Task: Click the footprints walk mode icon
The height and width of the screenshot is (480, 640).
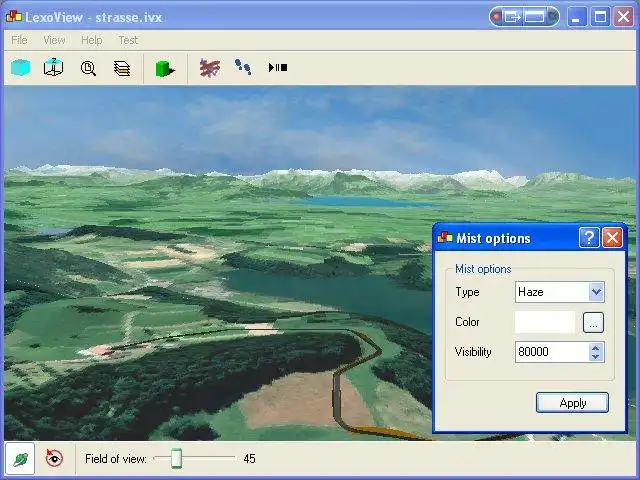Action: click(x=243, y=67)
